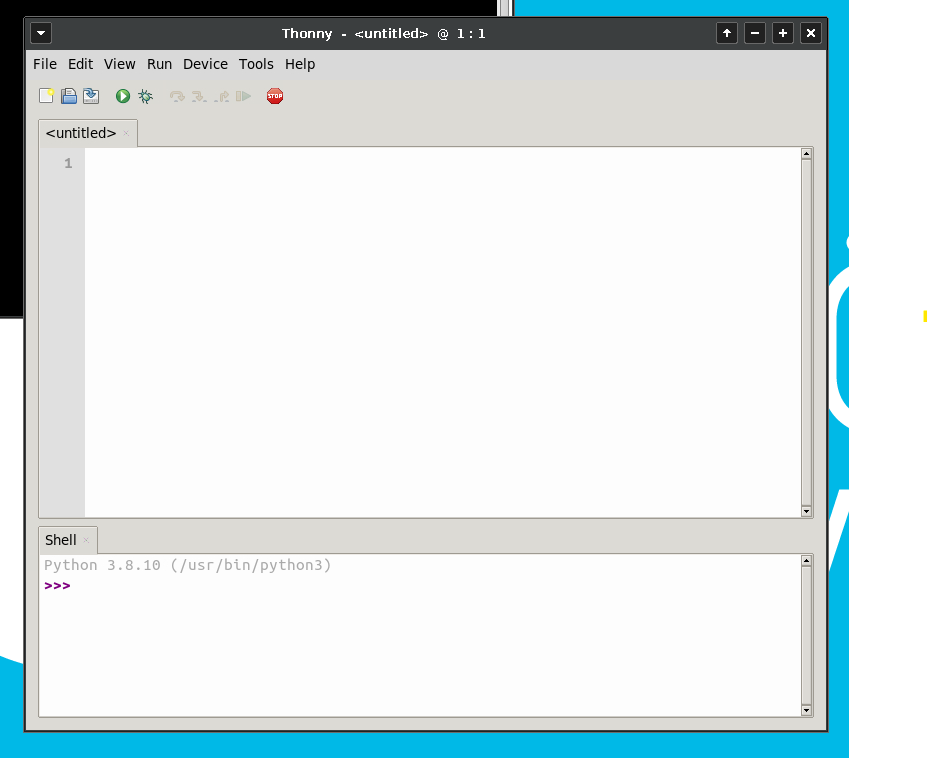This screenshot has width=928, height=758.
Task: Open the Tools menu
Action: pyautogui.click(x=256, y=64)
